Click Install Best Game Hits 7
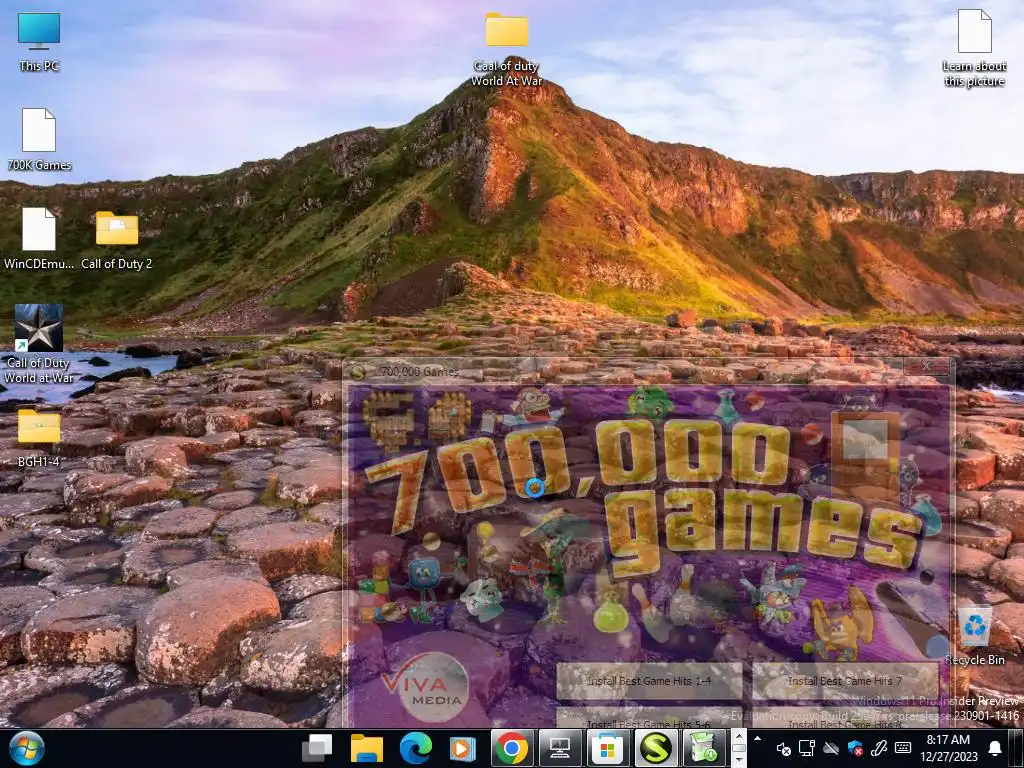 coord(844,681)
